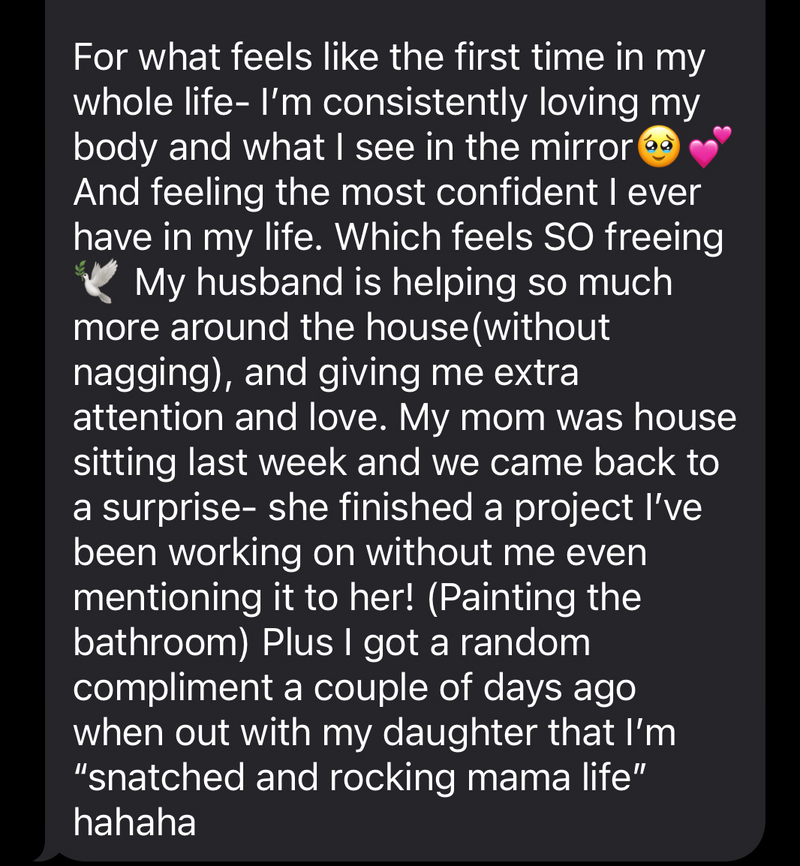Click the word "surprise"
Image resolution: width=800 pixels, height=866 pixels.
point(176,508)
